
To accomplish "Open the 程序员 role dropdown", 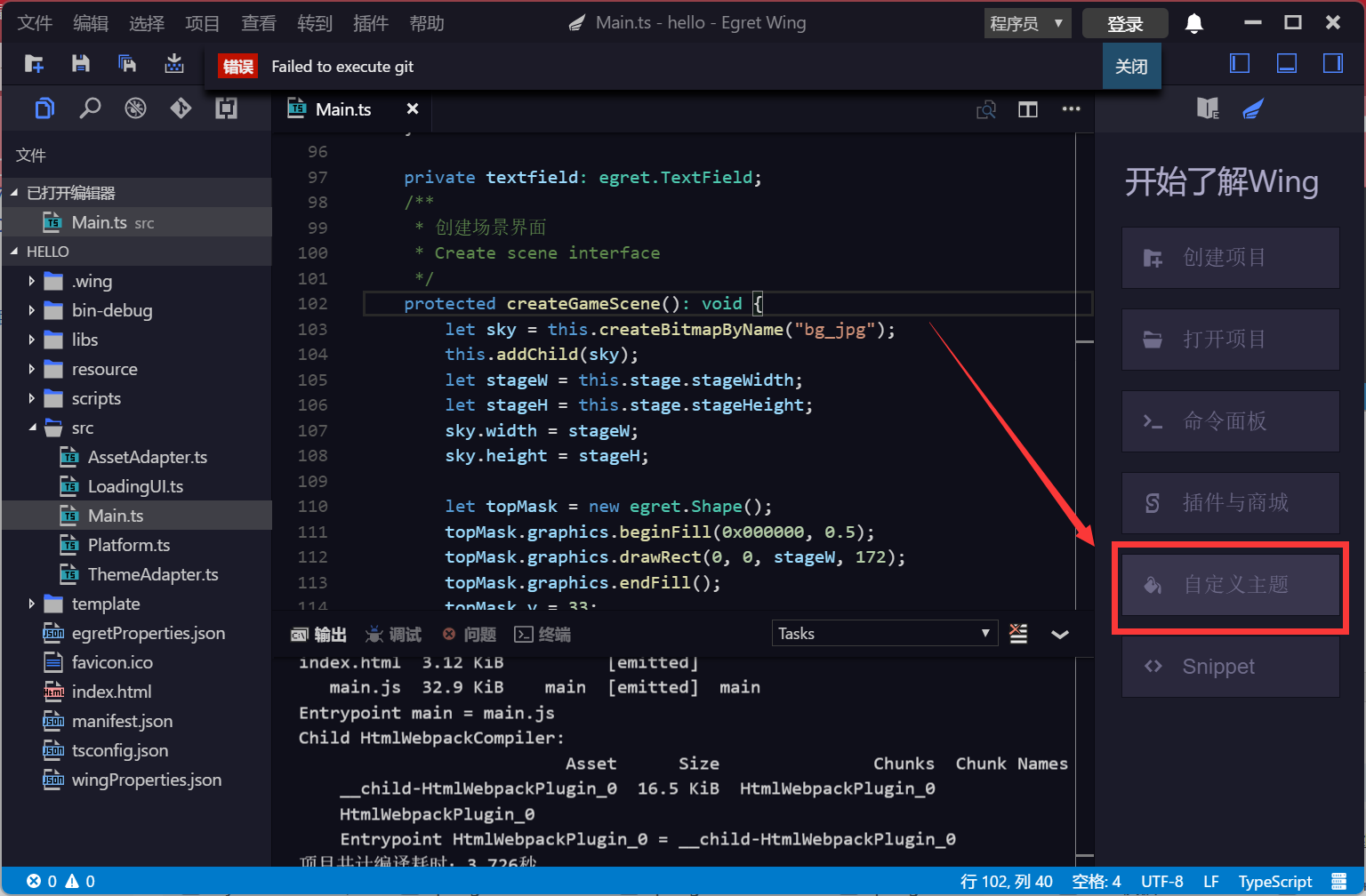I will click(x=1027, y=23).
